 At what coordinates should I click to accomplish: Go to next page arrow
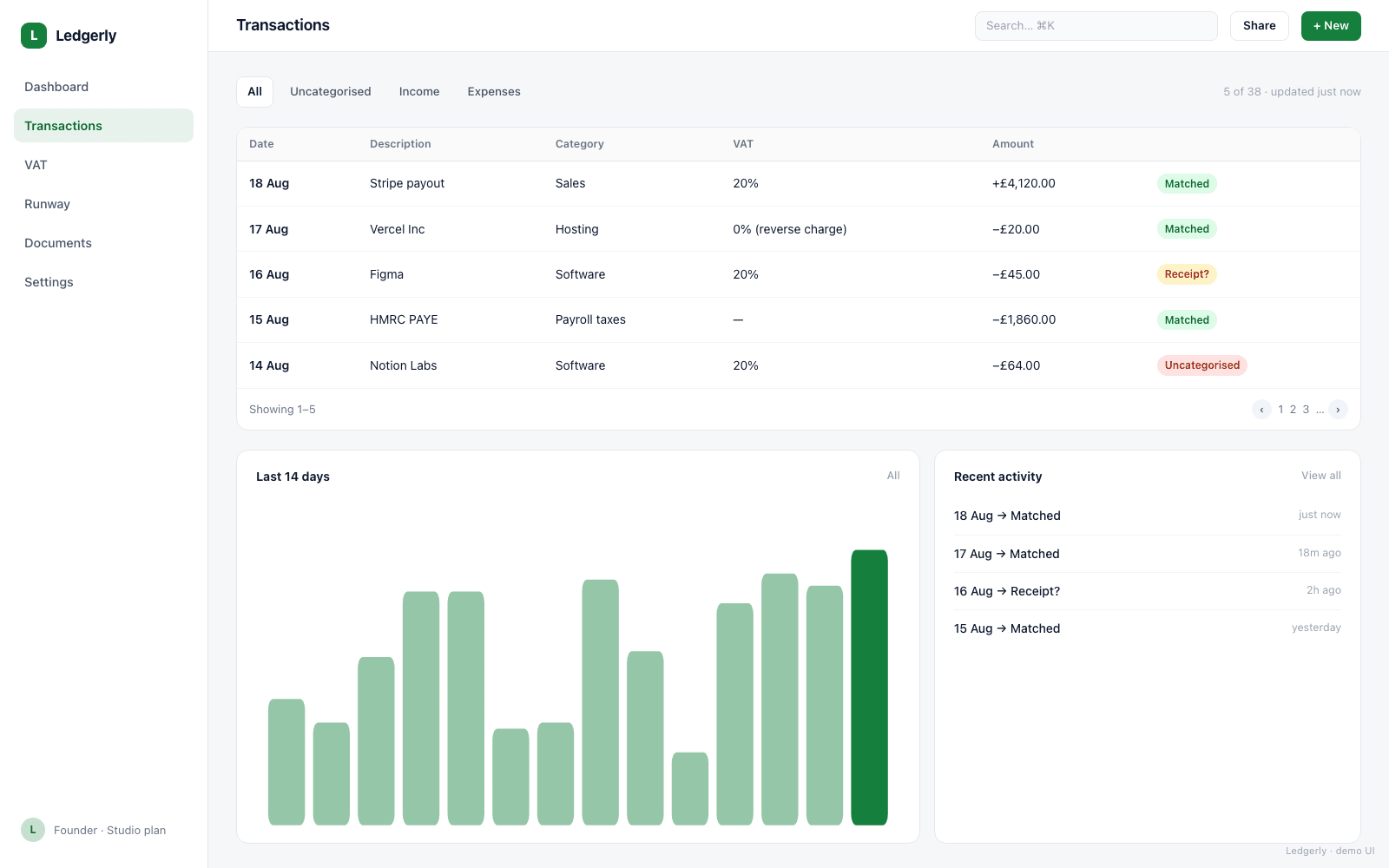click(x=1338, y=410)
